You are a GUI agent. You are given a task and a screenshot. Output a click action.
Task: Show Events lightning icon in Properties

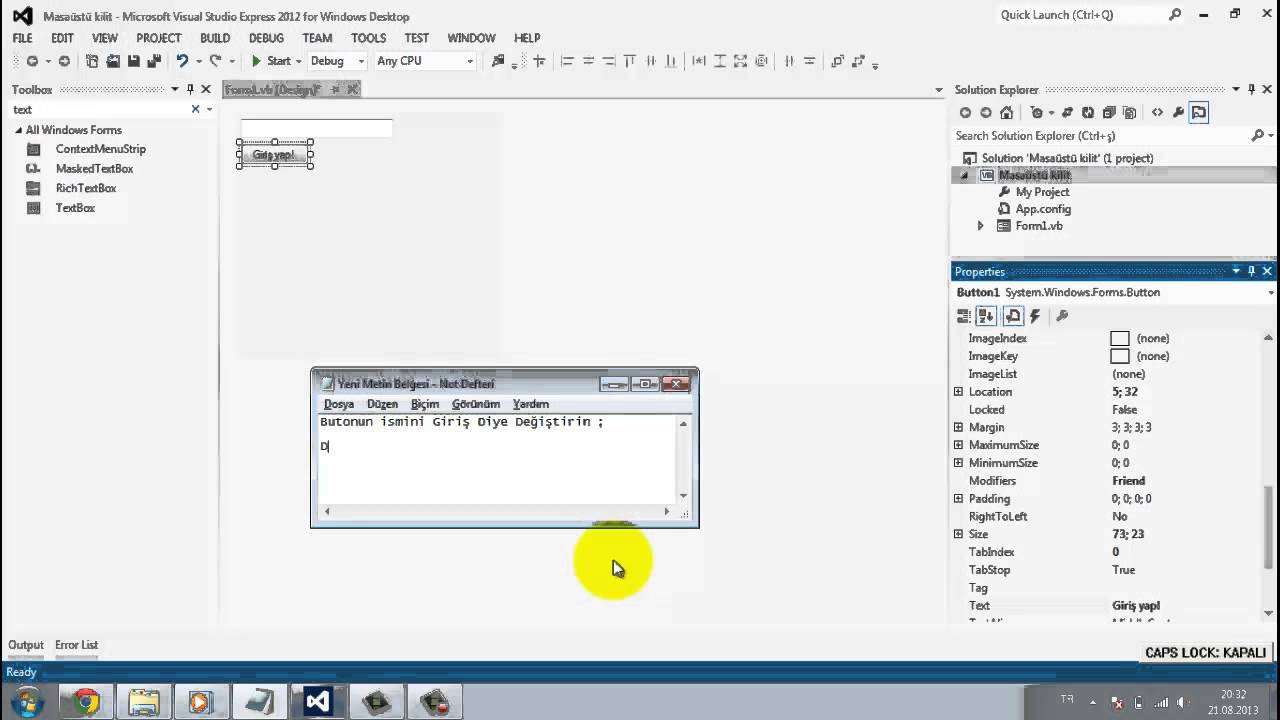pyautogui.click(x=1035, y=316)
